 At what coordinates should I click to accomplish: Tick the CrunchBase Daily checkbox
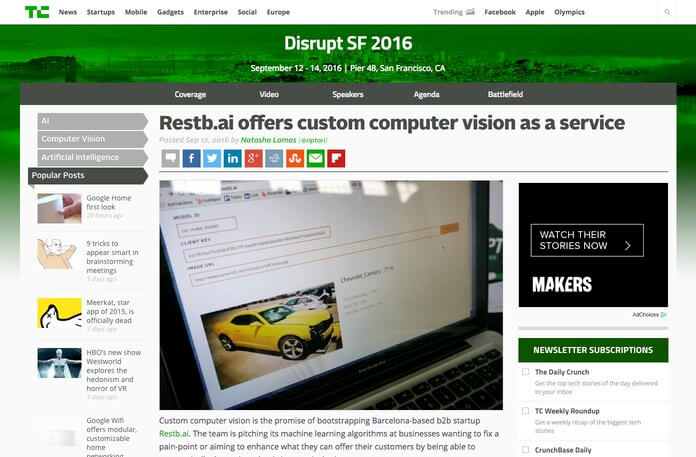click(x=526, y=449)
